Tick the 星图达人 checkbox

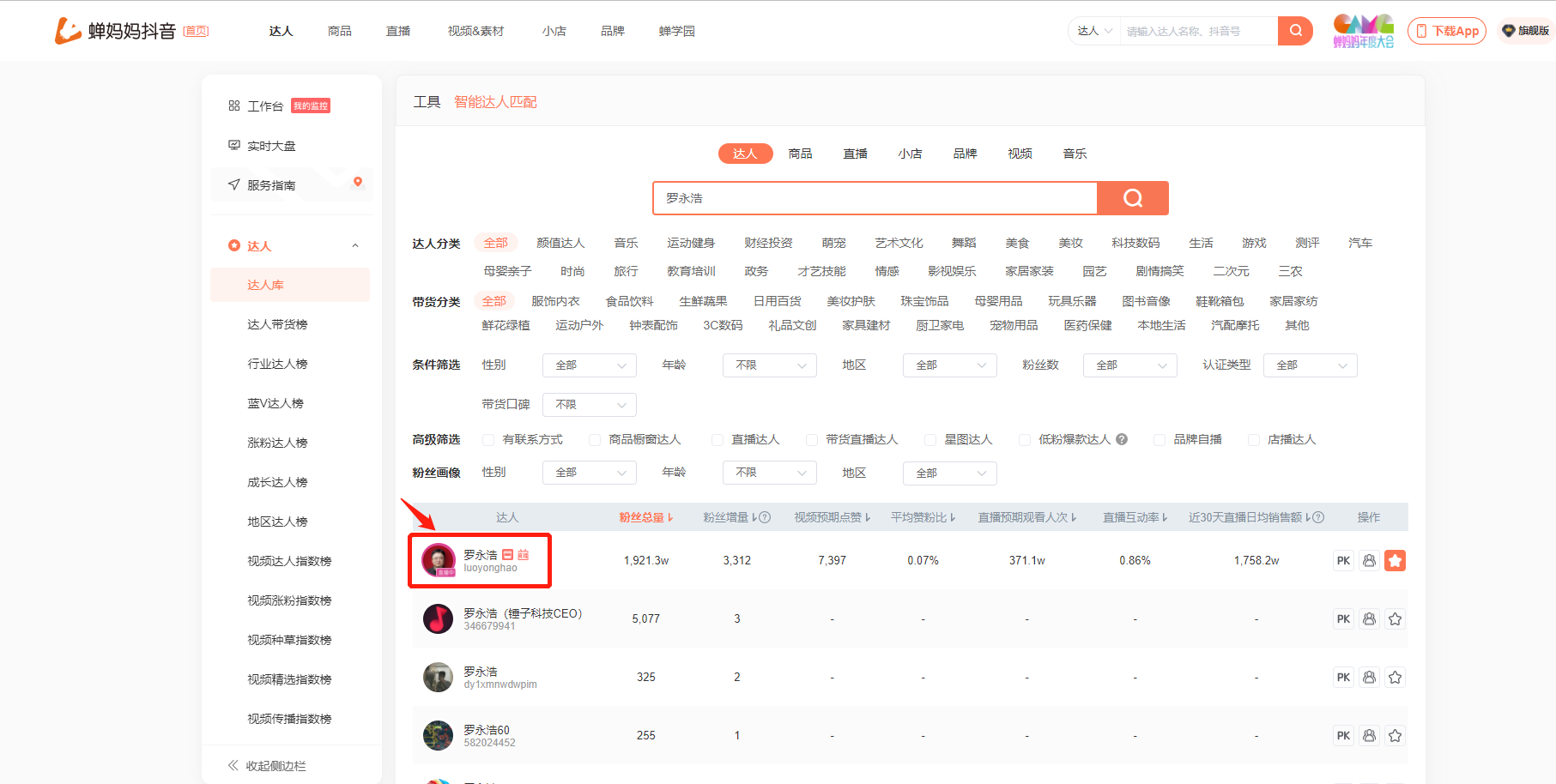coord(929,439)
